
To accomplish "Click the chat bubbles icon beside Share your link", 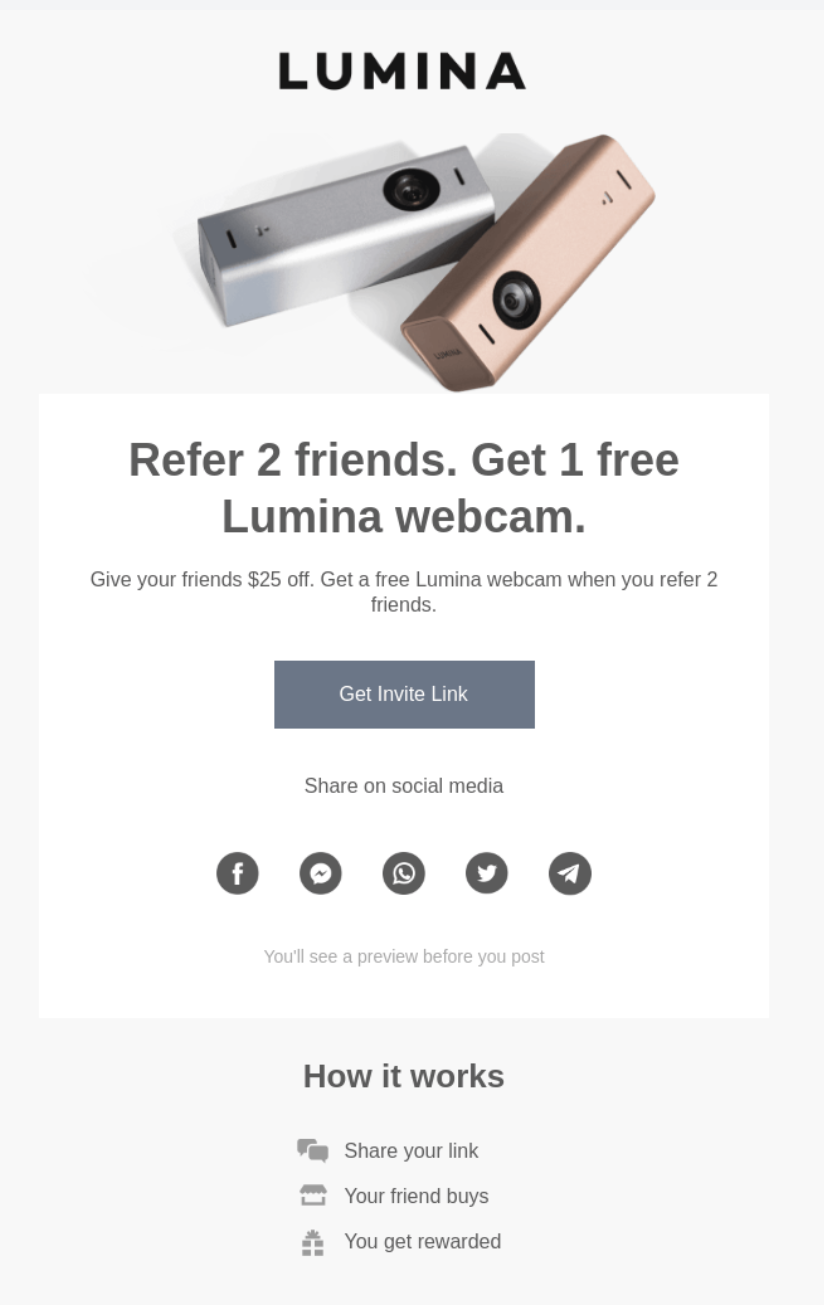I will click(x=313, y=1150).
